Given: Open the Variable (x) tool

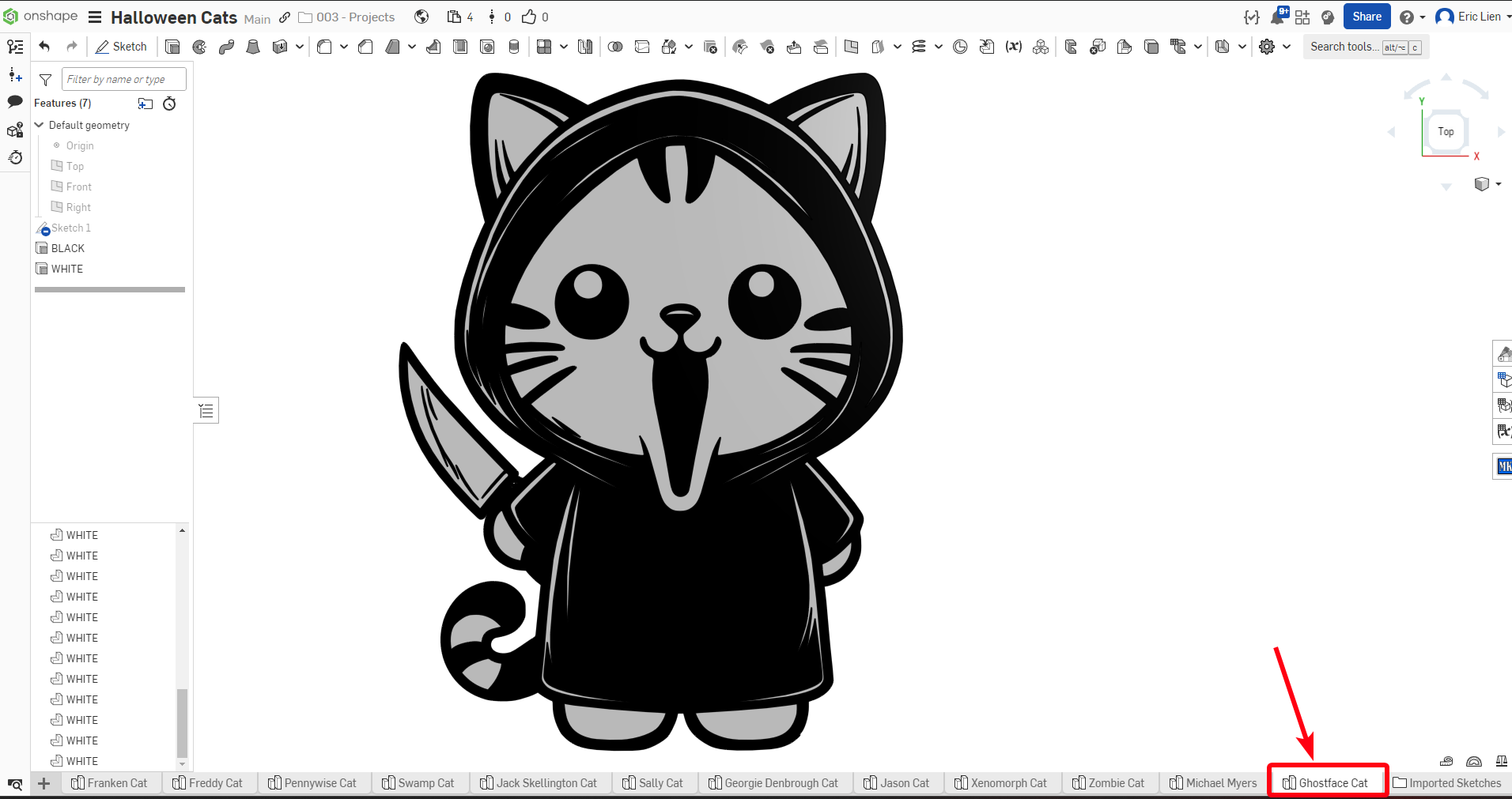Looking at the screenshot, I should tap(1014, 47).
